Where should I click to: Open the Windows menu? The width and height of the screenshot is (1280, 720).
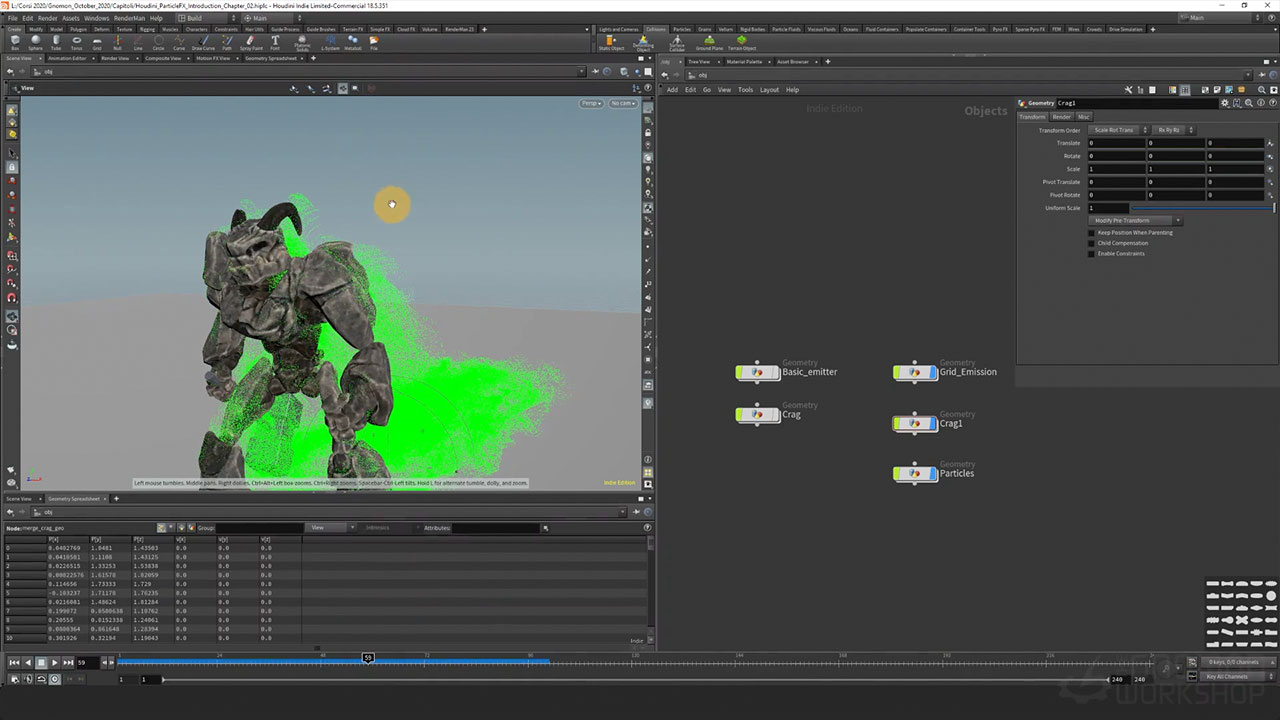tap(97, 18)
